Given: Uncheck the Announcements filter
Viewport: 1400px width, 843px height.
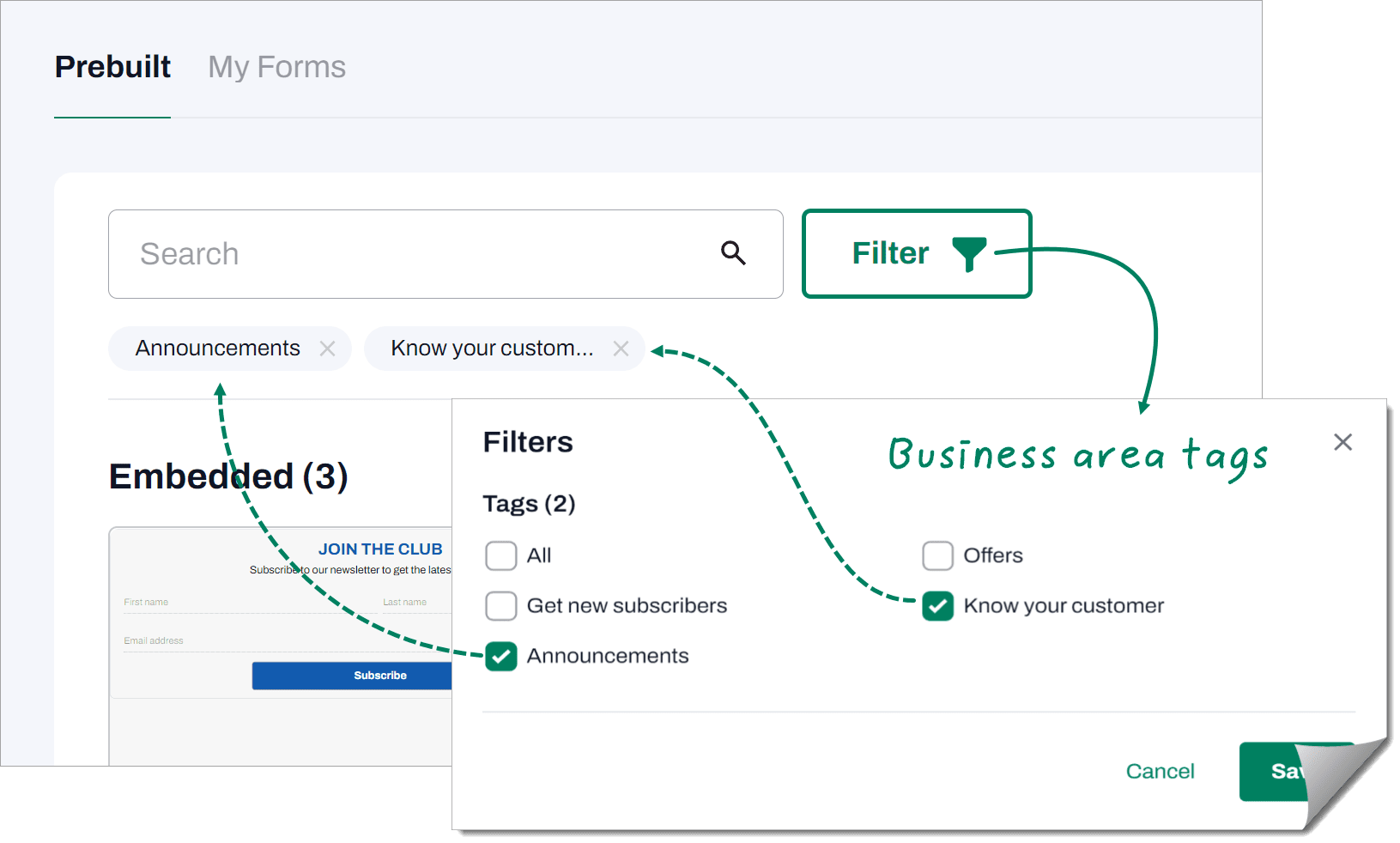Looking at the screenshot, I should click(x=501, y=656).
